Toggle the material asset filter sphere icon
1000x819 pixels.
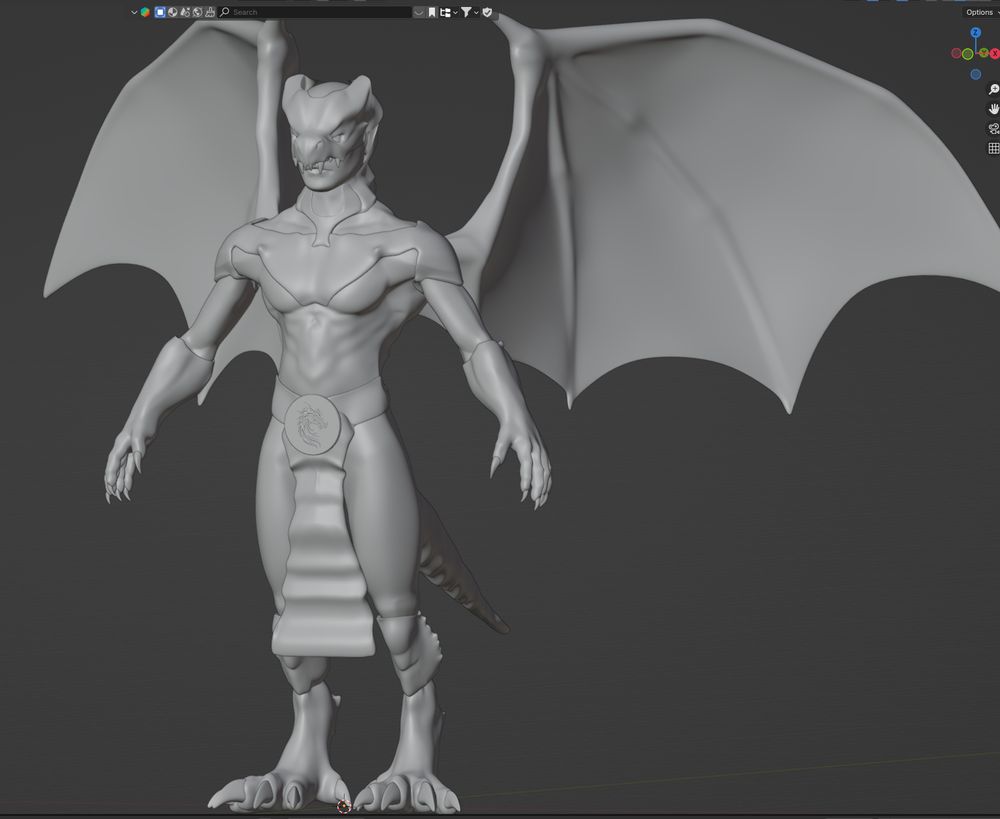[x=172, y=12]
